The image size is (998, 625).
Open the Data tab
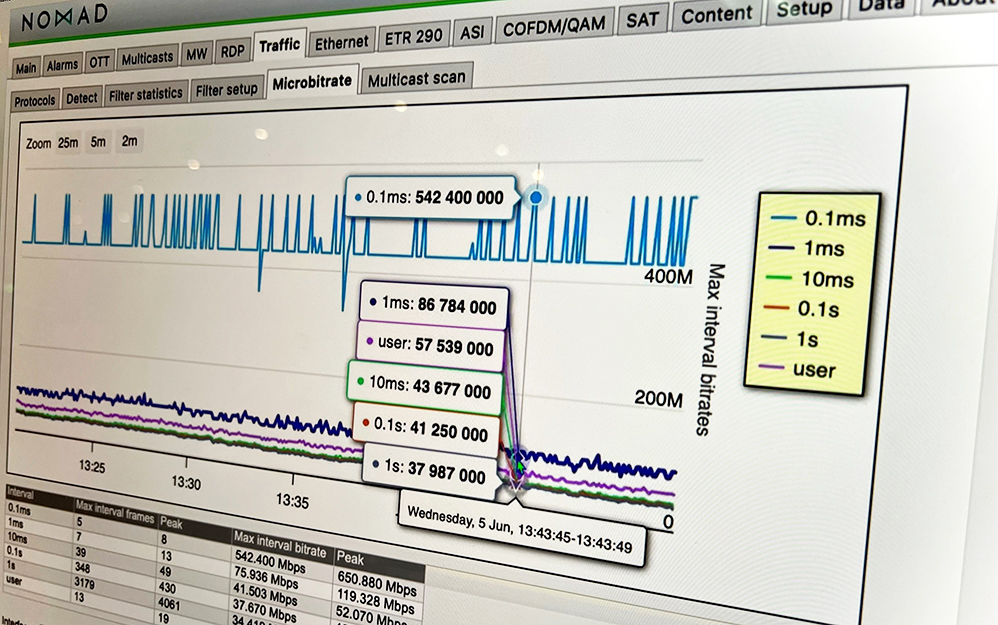(881, 6)
